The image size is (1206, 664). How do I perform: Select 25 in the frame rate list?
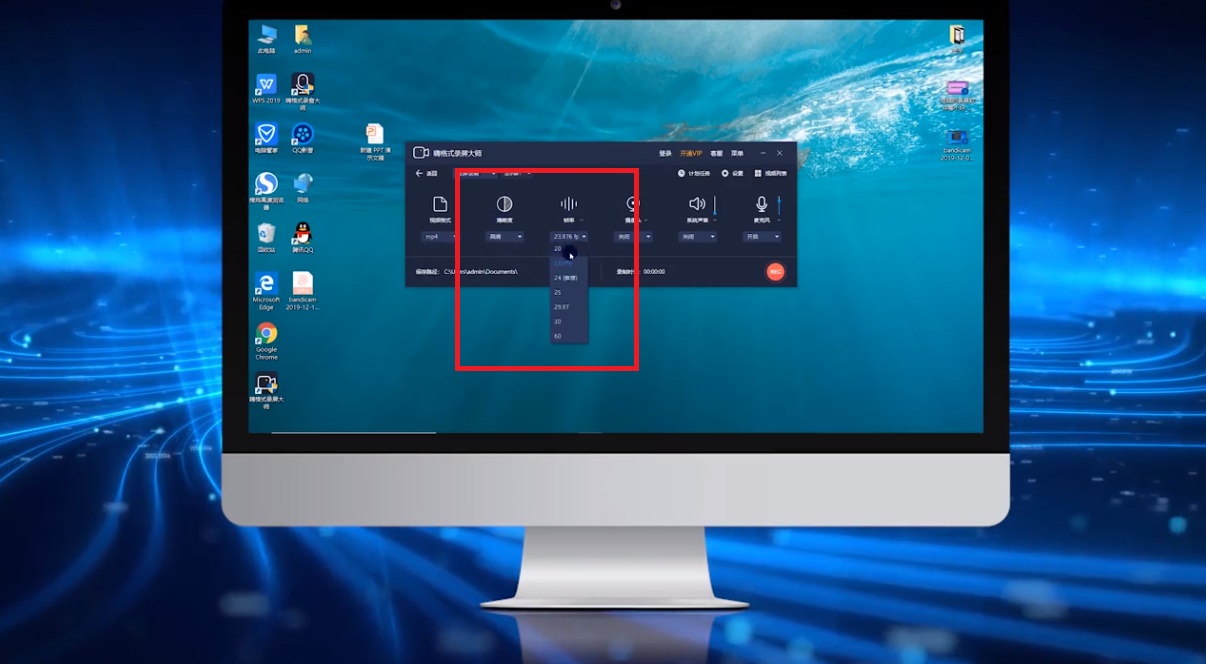tap(569, 292)
